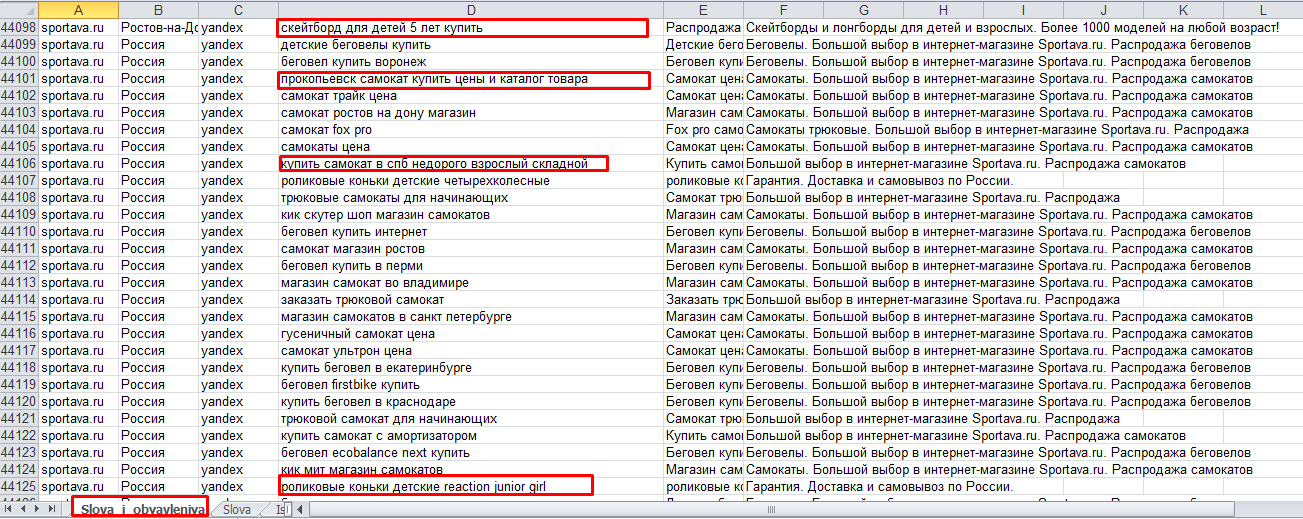Go to the first sheet with the navigation arrow

[x=10, y=509]
